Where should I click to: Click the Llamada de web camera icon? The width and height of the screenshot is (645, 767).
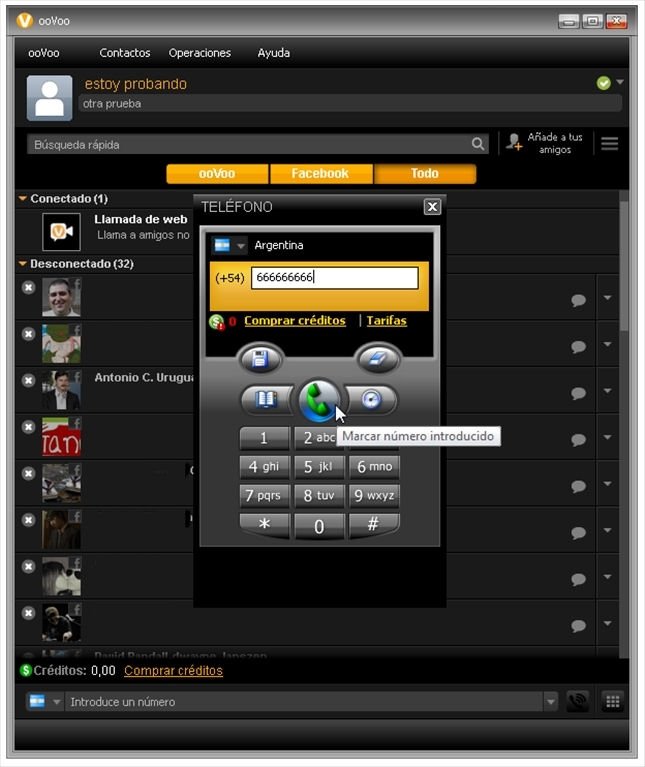[x=61, y=231]
